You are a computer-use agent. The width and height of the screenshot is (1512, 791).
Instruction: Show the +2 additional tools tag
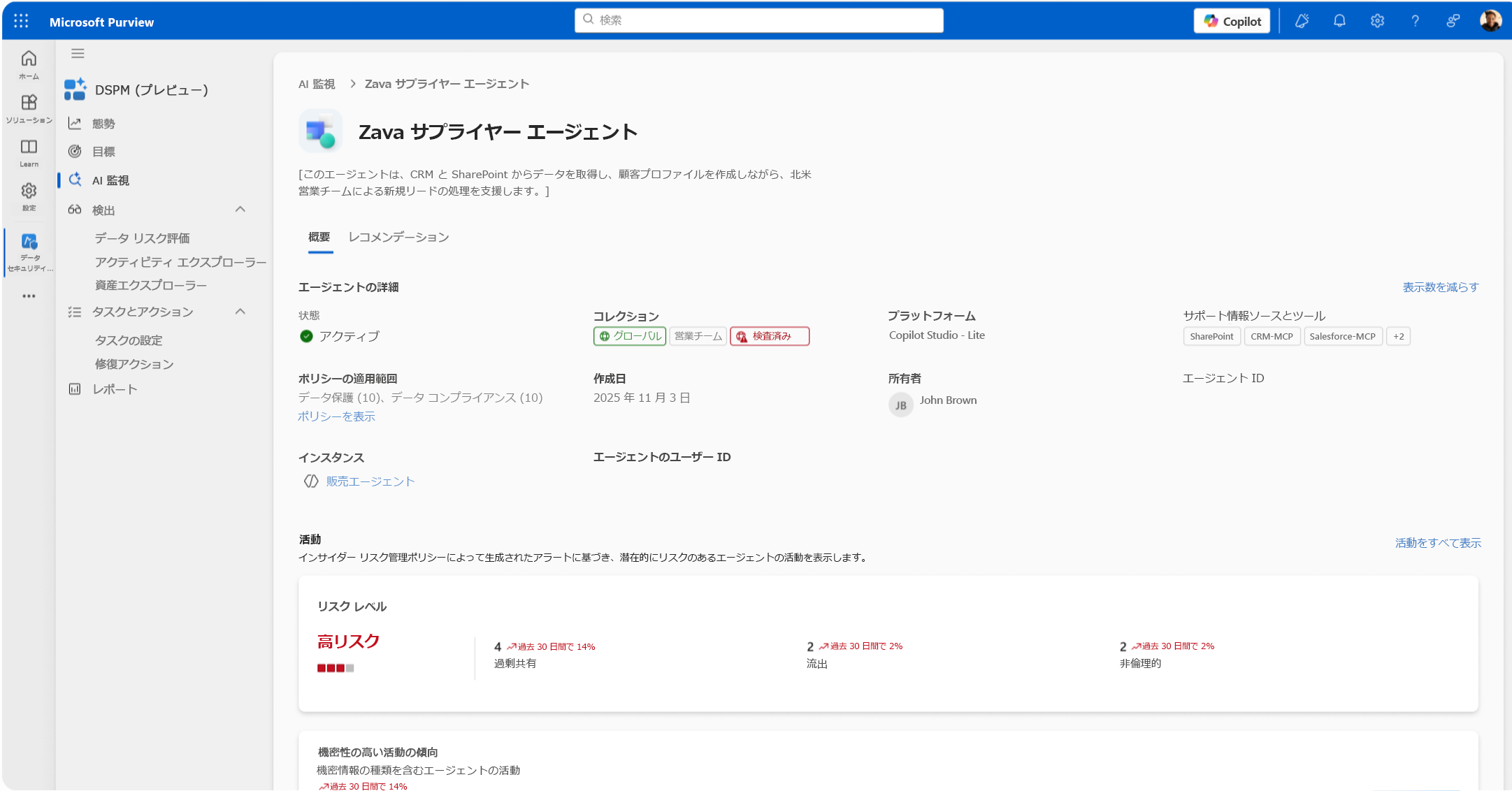point(1398,336)
